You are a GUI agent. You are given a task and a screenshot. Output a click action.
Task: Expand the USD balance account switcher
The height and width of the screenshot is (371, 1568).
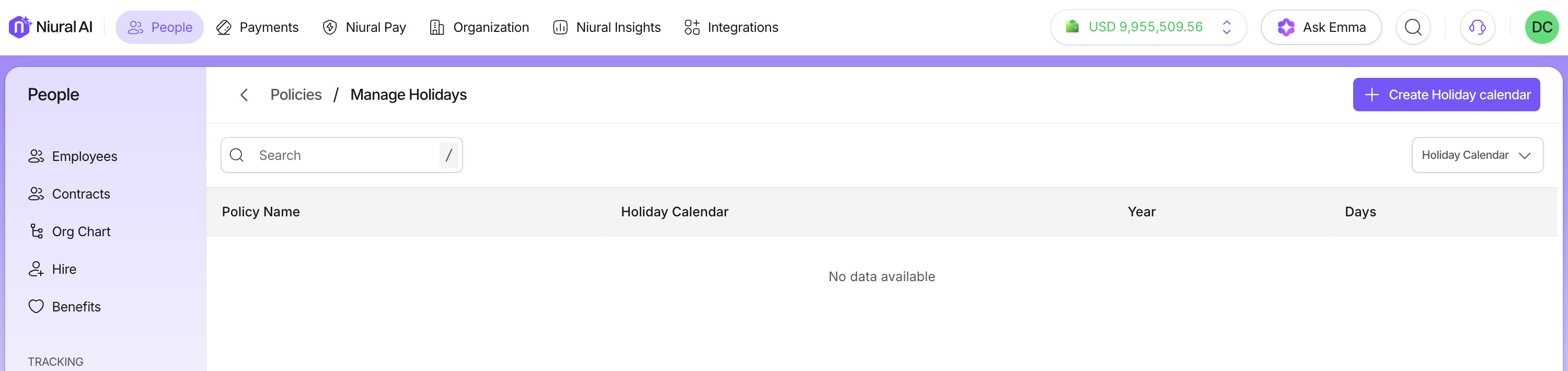coord(1227,27)
